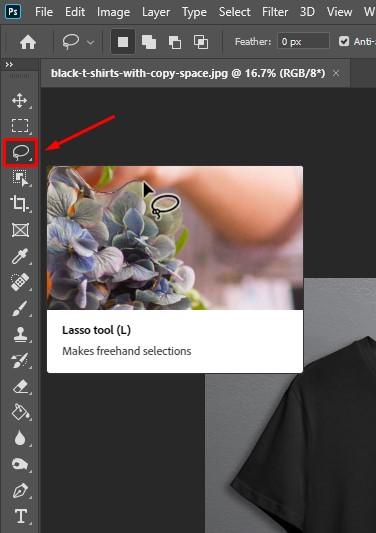Viewport: 376px width, 533px height.
Task: Choose New selection mode
Action: (x=123, y=42)
